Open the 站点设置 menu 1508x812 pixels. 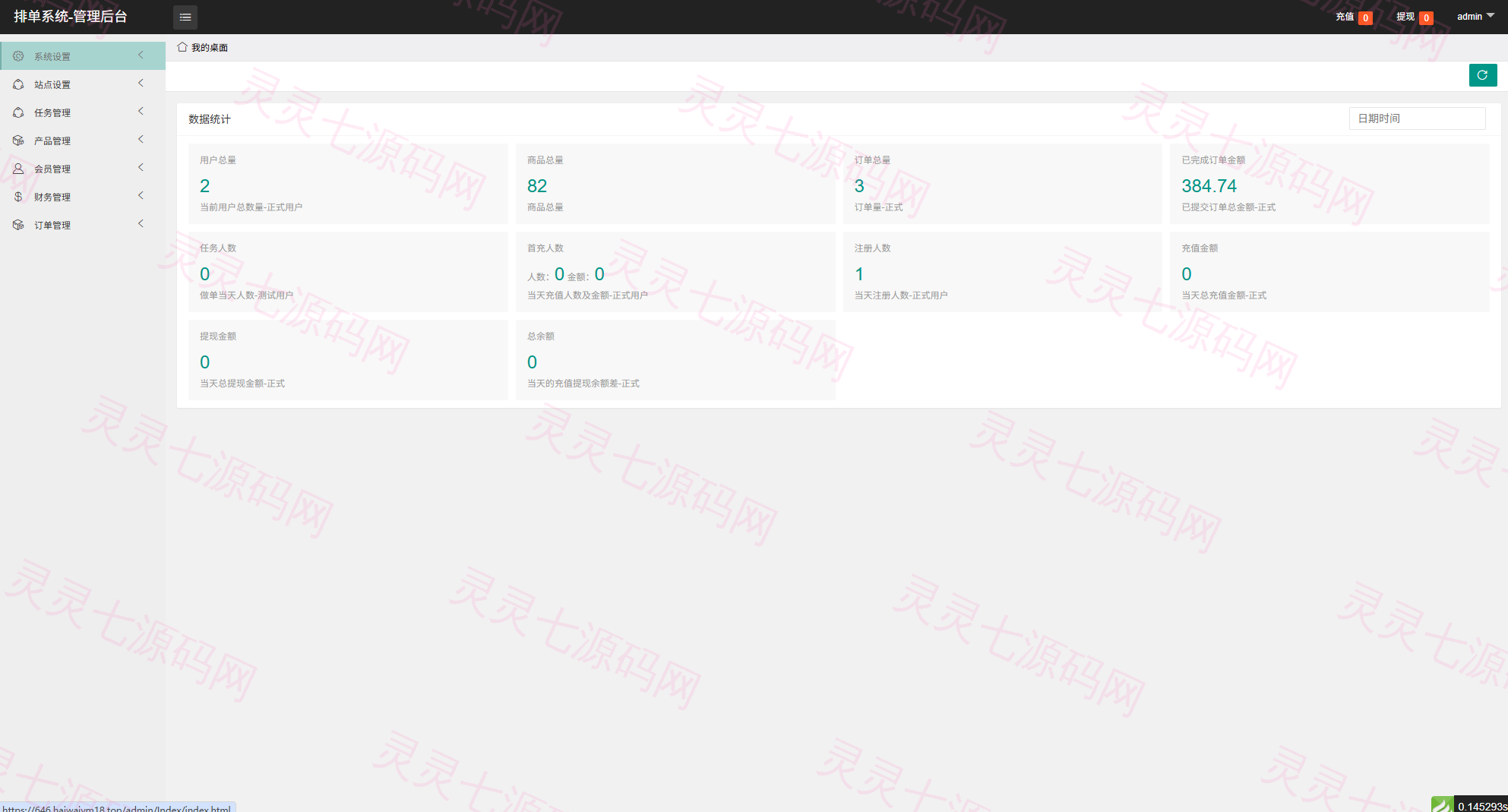[x=83, y=84]
